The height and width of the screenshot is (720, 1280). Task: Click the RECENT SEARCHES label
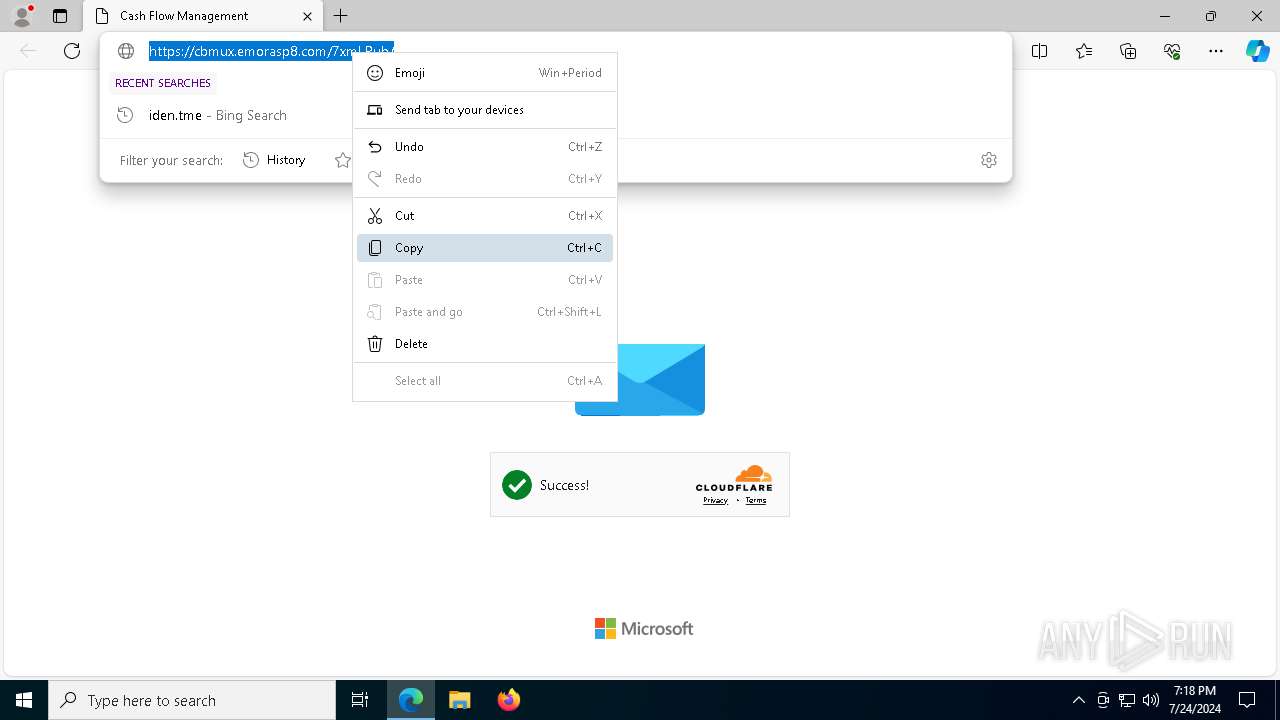[163, 83]
